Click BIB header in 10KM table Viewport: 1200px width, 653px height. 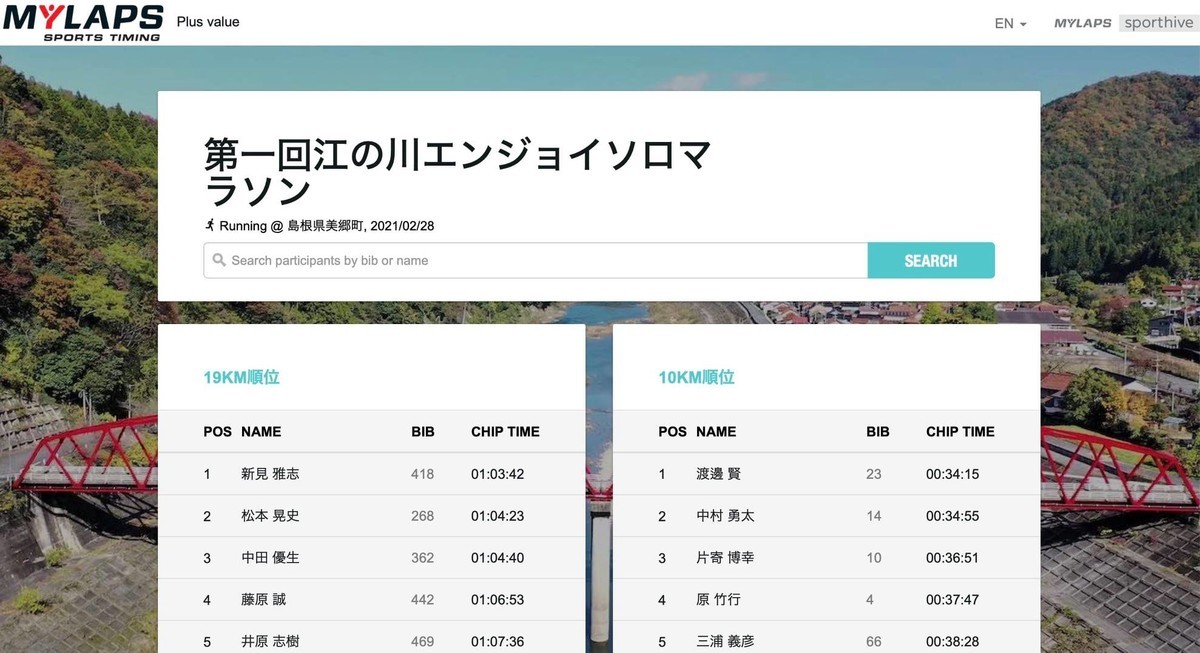878,432
